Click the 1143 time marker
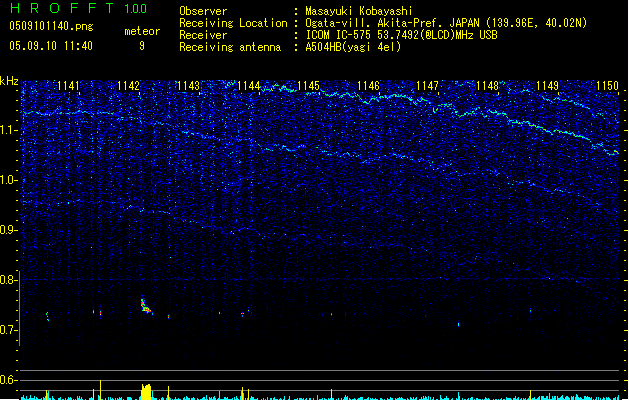Image resolution: width=629 pixels, height=400 pixels. 188,86
